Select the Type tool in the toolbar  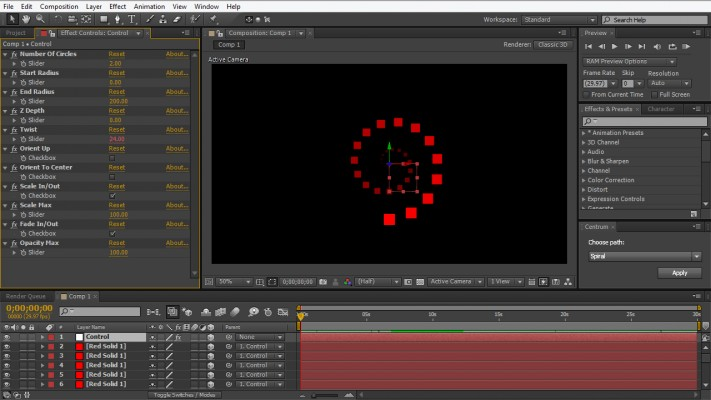click(x=133, y=19)
